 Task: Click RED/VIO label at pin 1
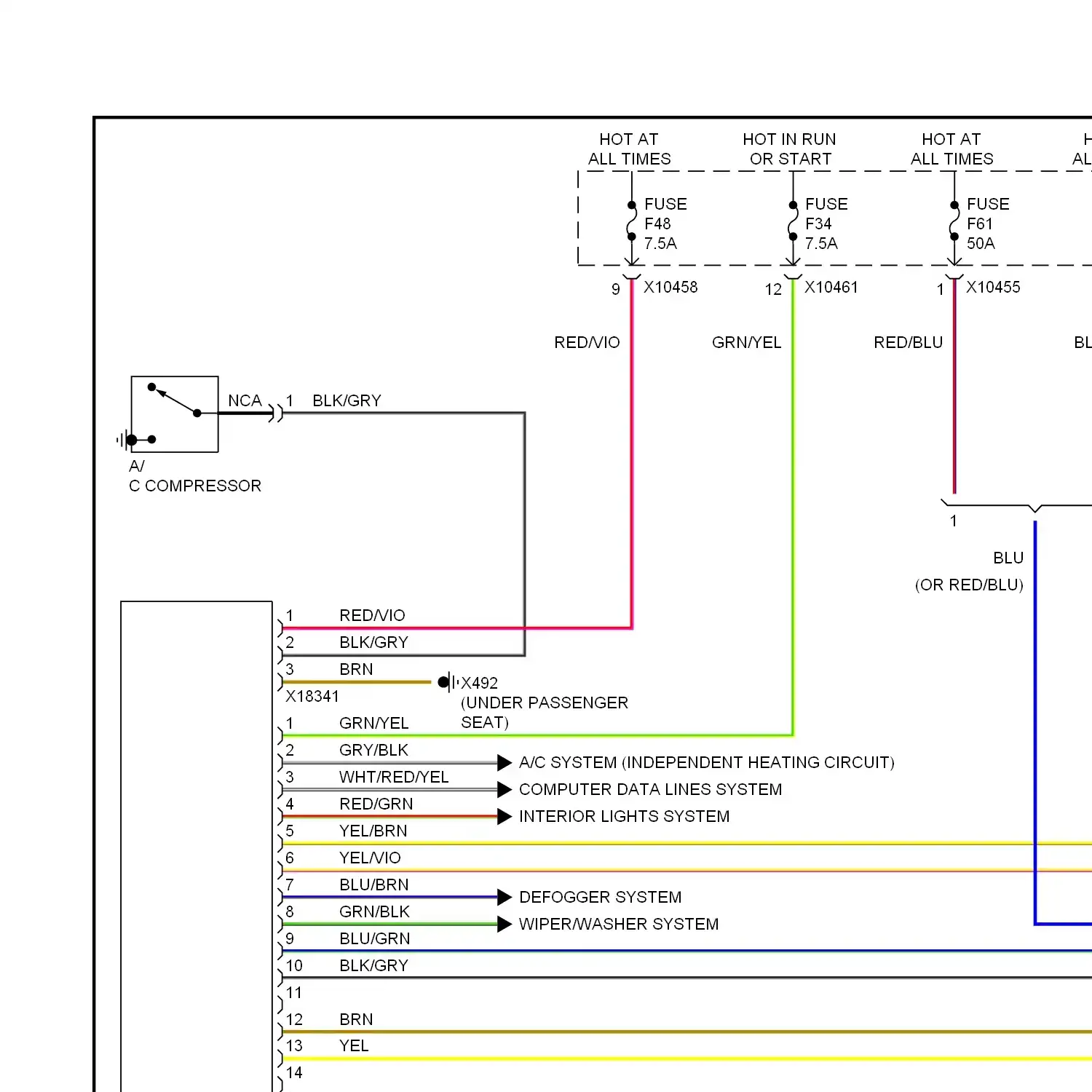tap(372, 615)
